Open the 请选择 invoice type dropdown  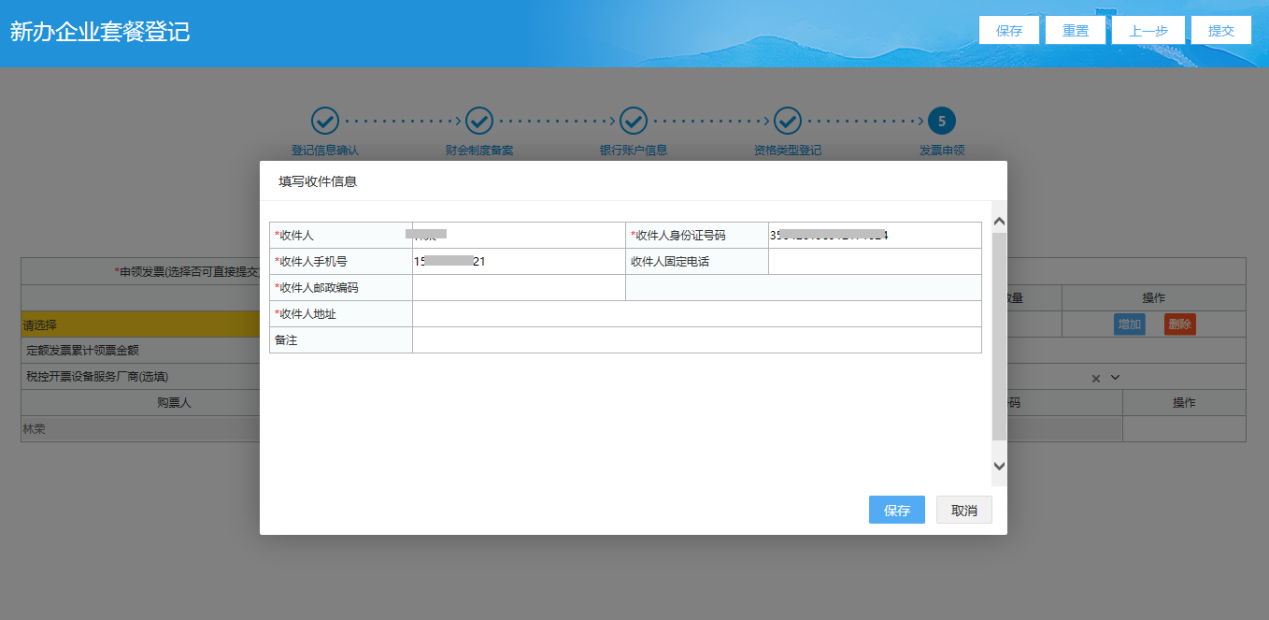(140, 325)
